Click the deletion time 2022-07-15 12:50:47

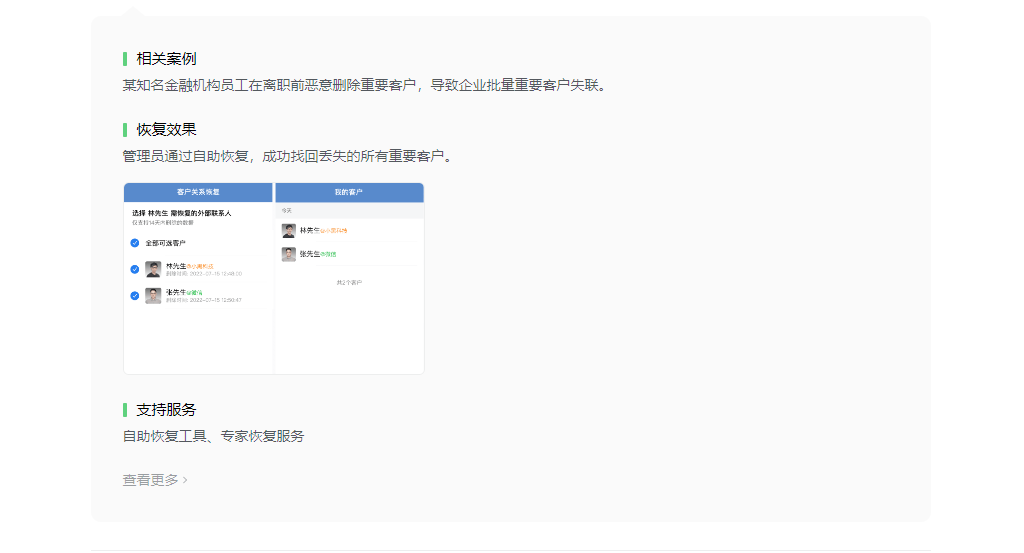tap(204, 300)
